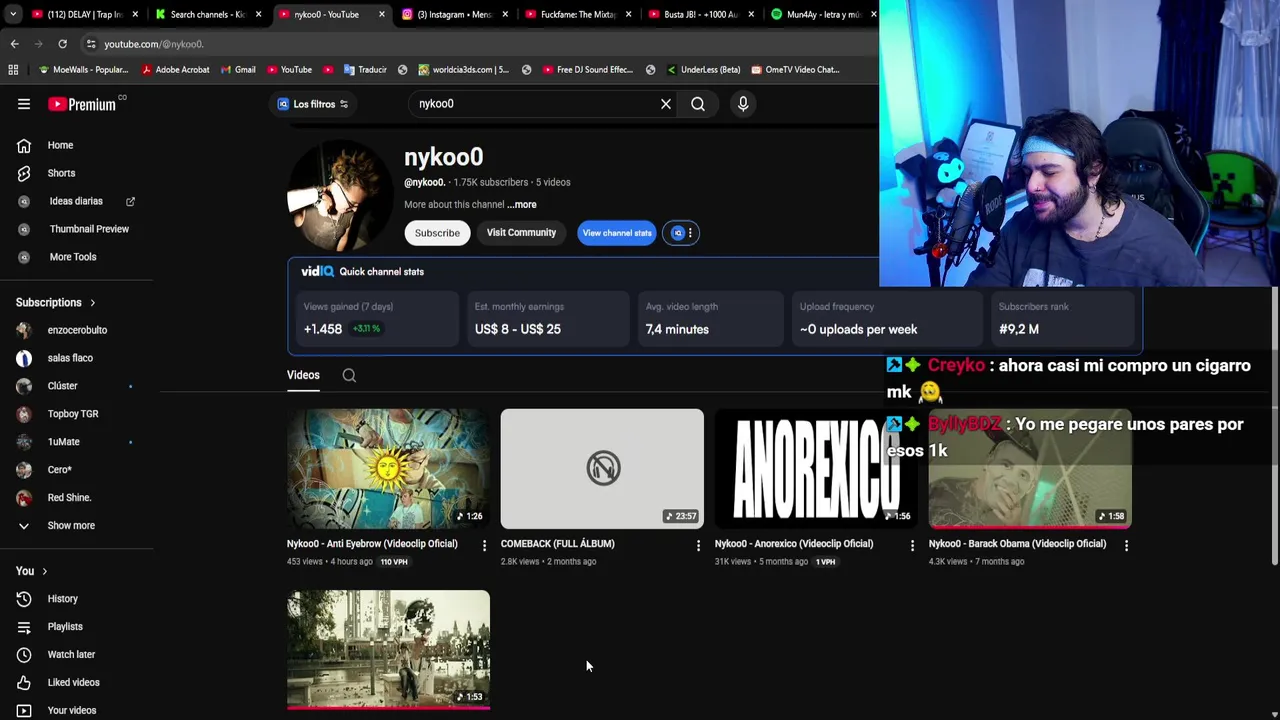Open more options for Barack Obama video
This screenshot has height=720, width=1280.
tap(1126, 546)
